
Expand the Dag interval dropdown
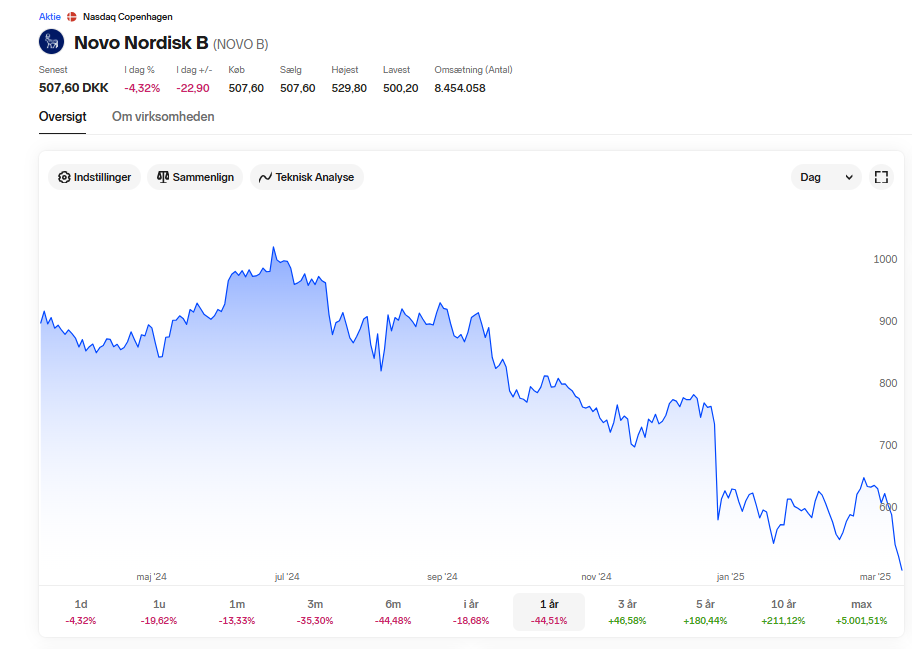(x=826, y=177)
